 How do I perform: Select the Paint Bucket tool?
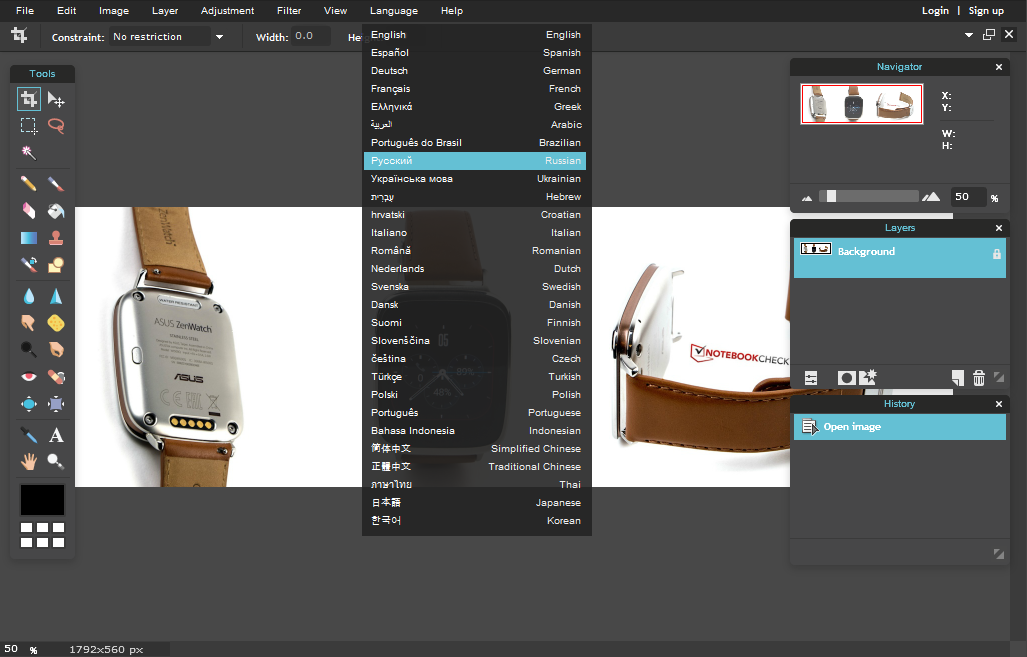tap(56, 210)
